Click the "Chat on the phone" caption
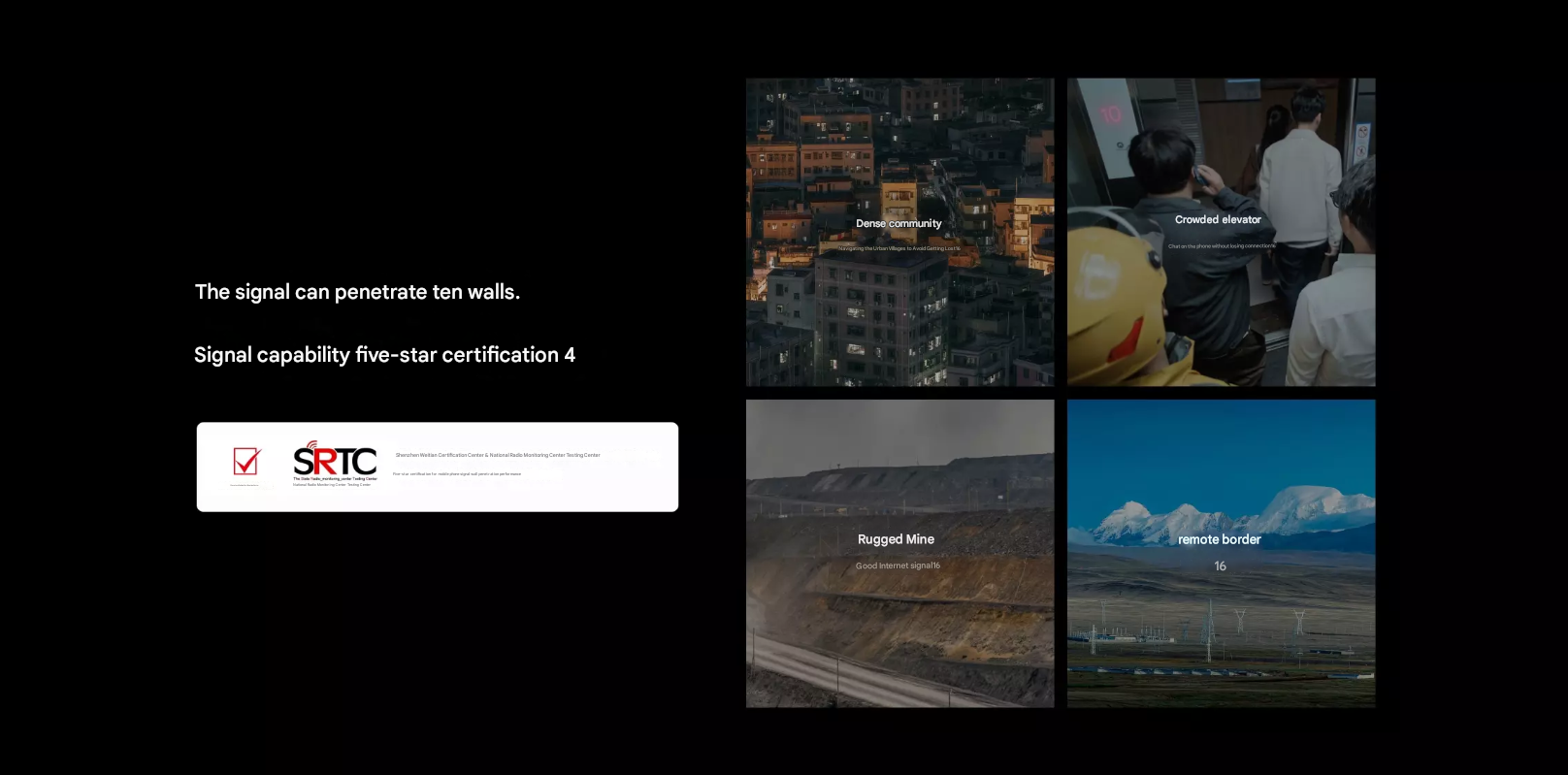Screen dimensions: 1568x775 pos(1222,246)
